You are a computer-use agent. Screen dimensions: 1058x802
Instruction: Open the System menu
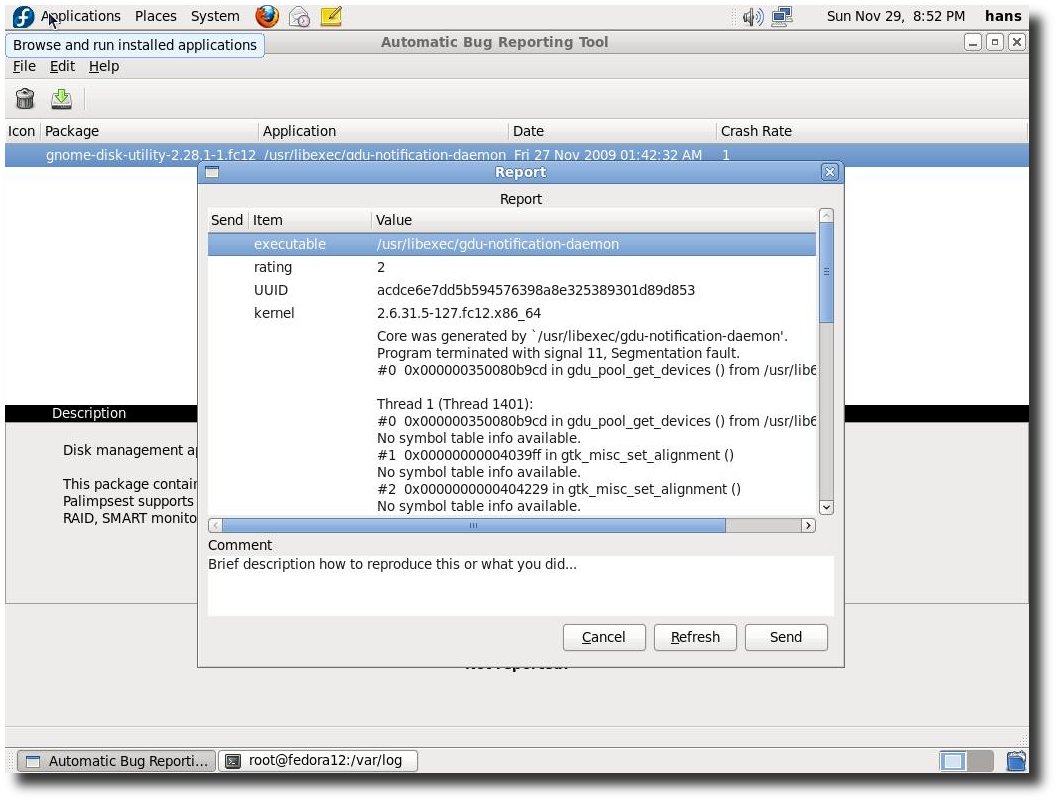(215, 16)
